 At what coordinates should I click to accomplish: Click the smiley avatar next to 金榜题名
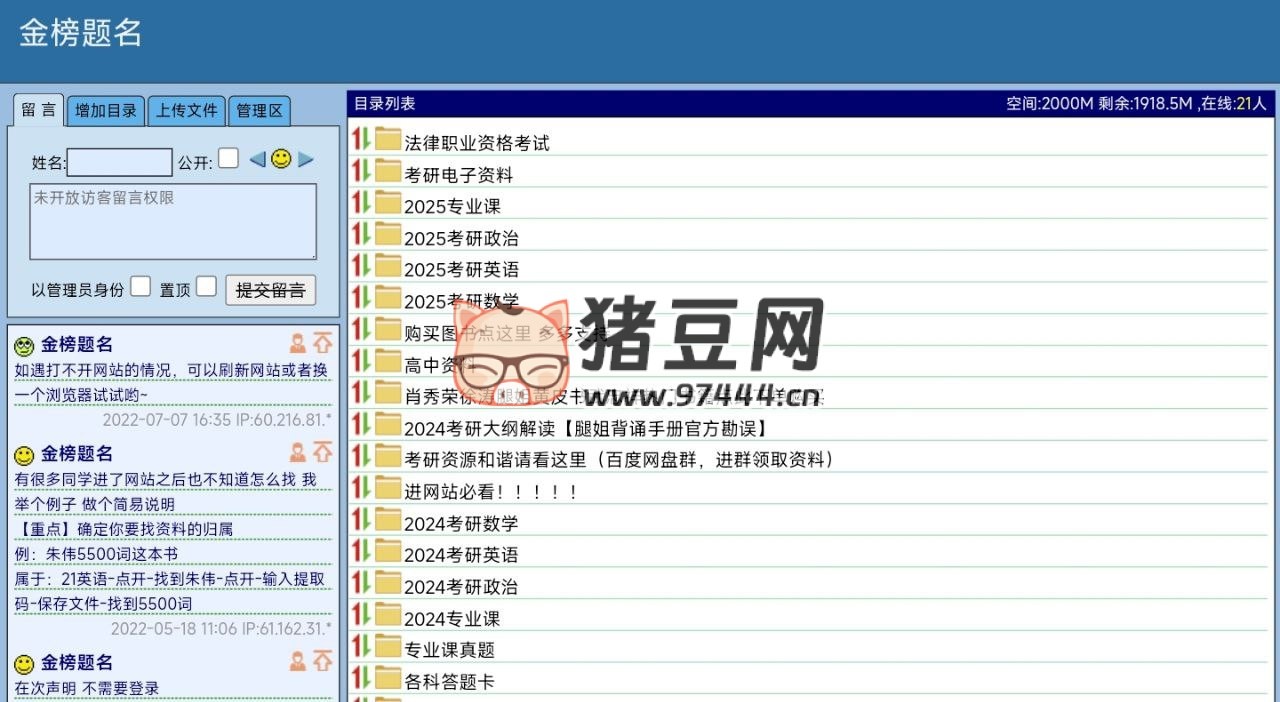[23, 344]
